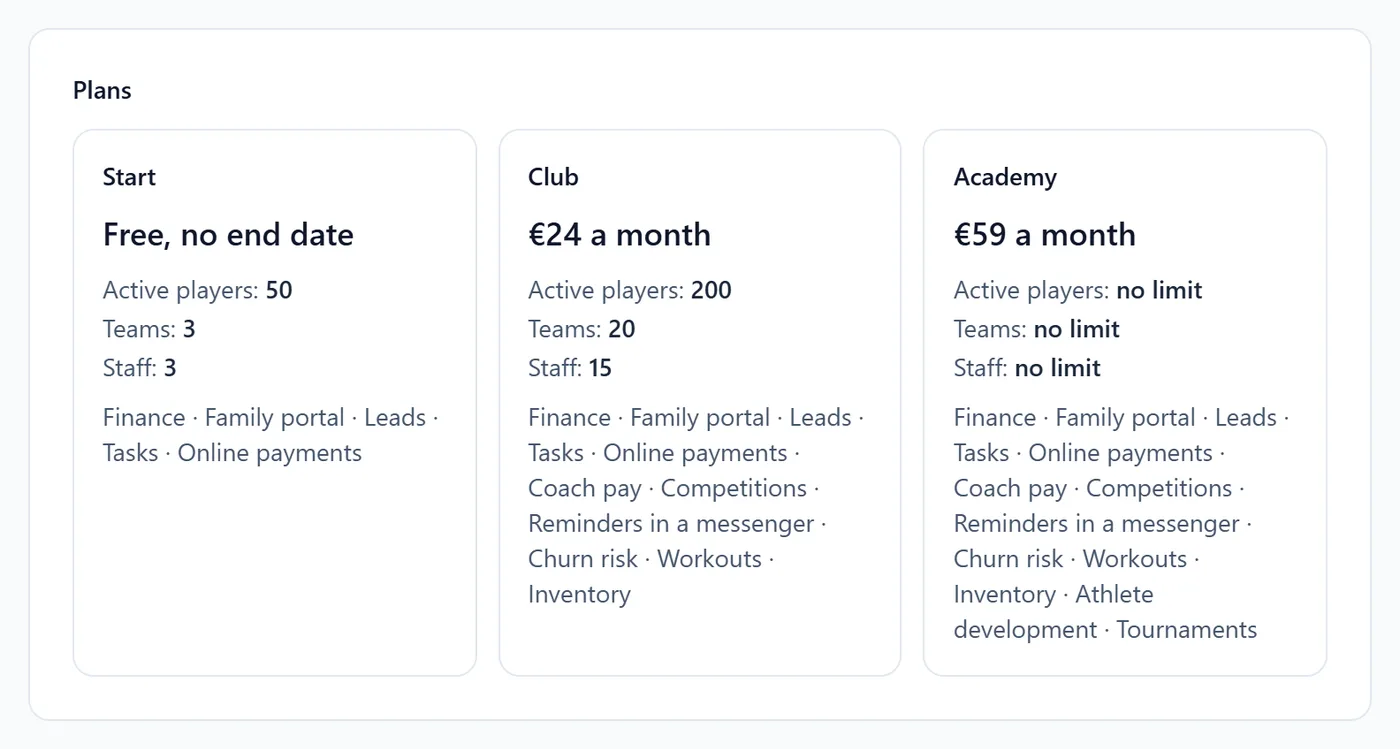
Task: Select Teams: 3 line in Start plan
Action: tap(149, 329)
